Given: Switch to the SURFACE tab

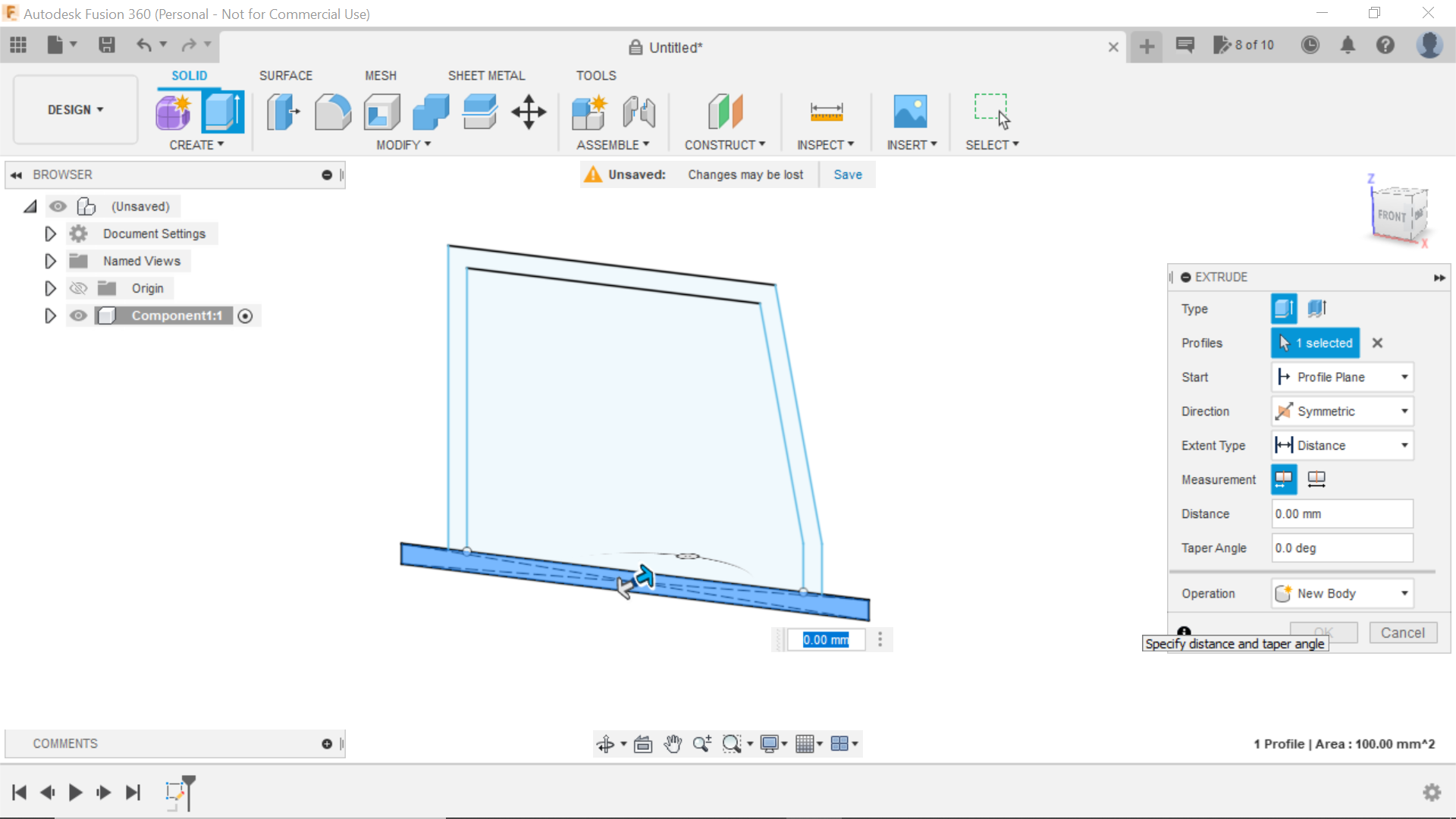Looking at the screenshot, I should tap(286, 75).
